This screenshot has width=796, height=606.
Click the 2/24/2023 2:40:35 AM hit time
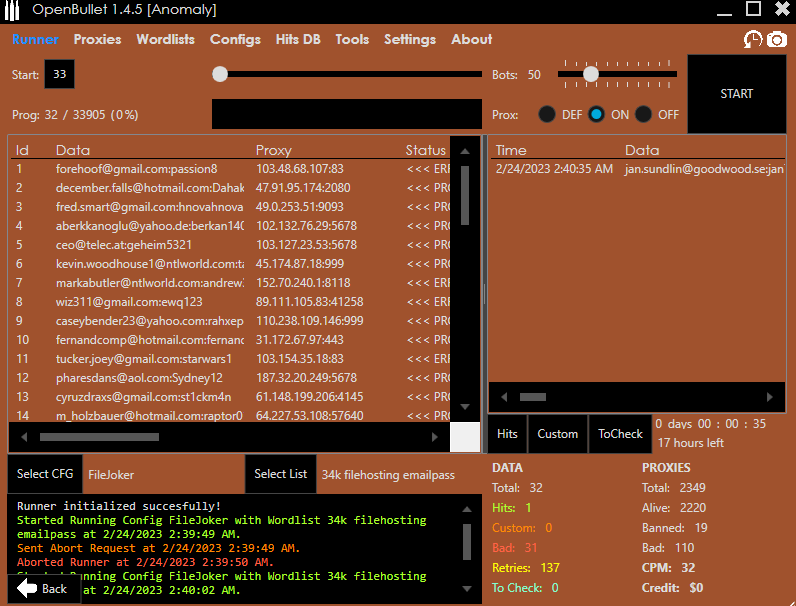554,169
